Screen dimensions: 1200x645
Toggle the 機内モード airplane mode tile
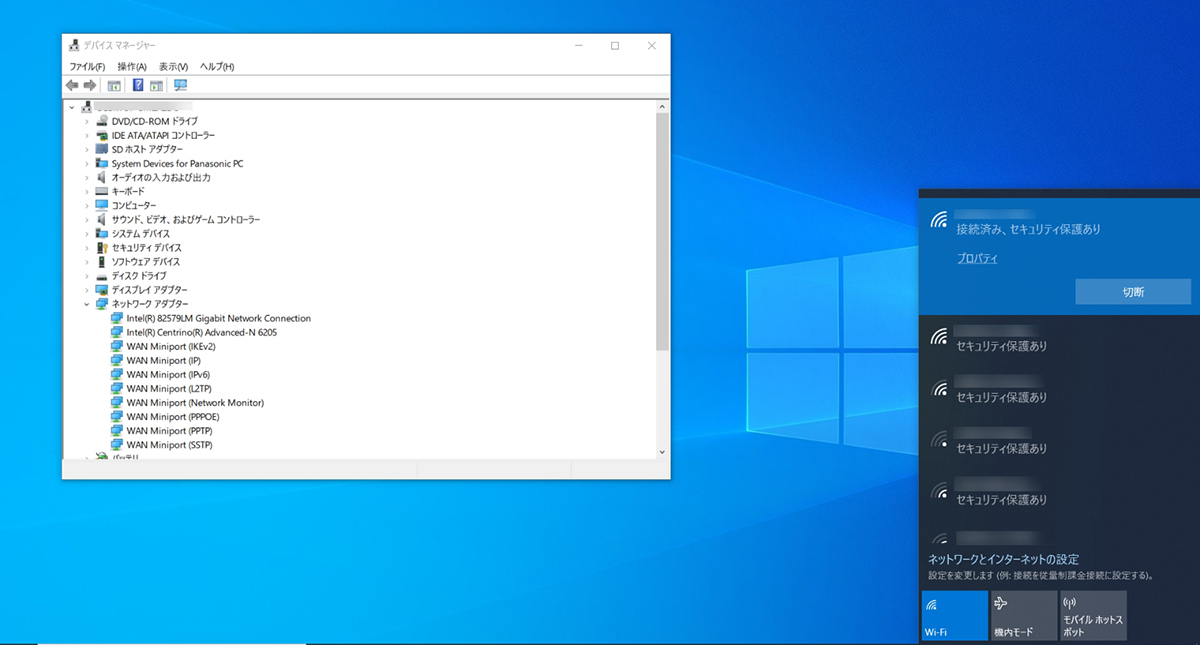tap(1023, 615)
